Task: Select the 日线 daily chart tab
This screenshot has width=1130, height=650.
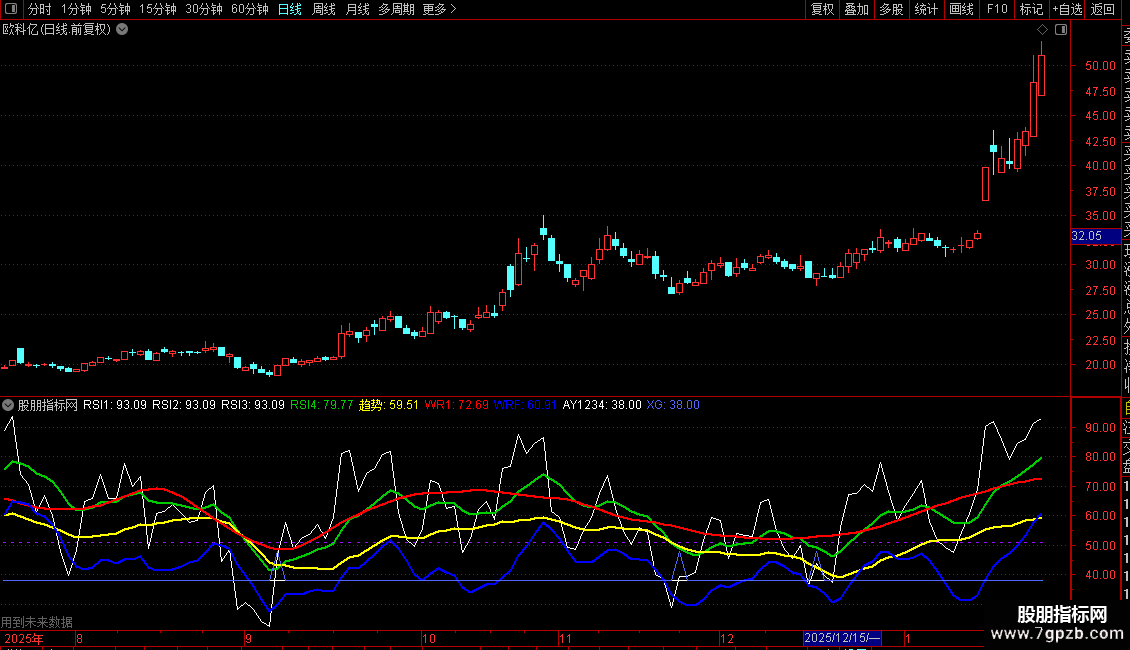Action: coord(290,9)
